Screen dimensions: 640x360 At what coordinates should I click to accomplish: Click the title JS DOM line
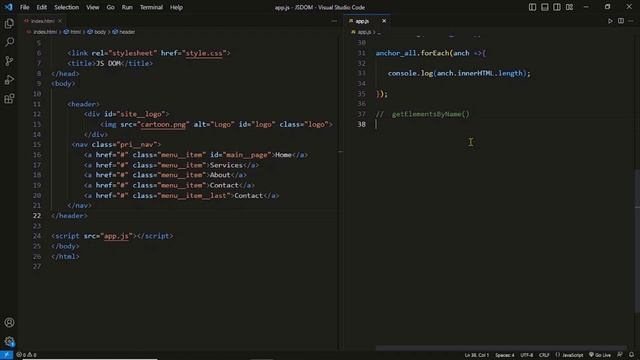(110, 63)
